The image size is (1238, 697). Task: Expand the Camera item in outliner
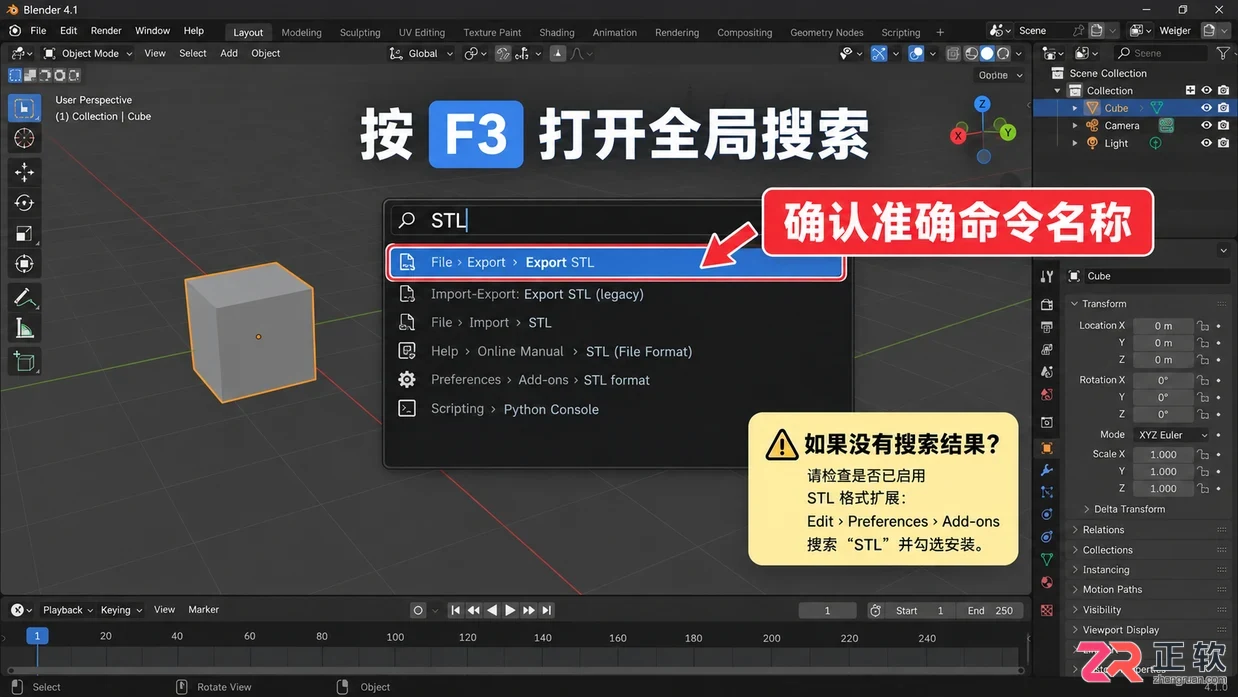click(x=1075, y=126)
